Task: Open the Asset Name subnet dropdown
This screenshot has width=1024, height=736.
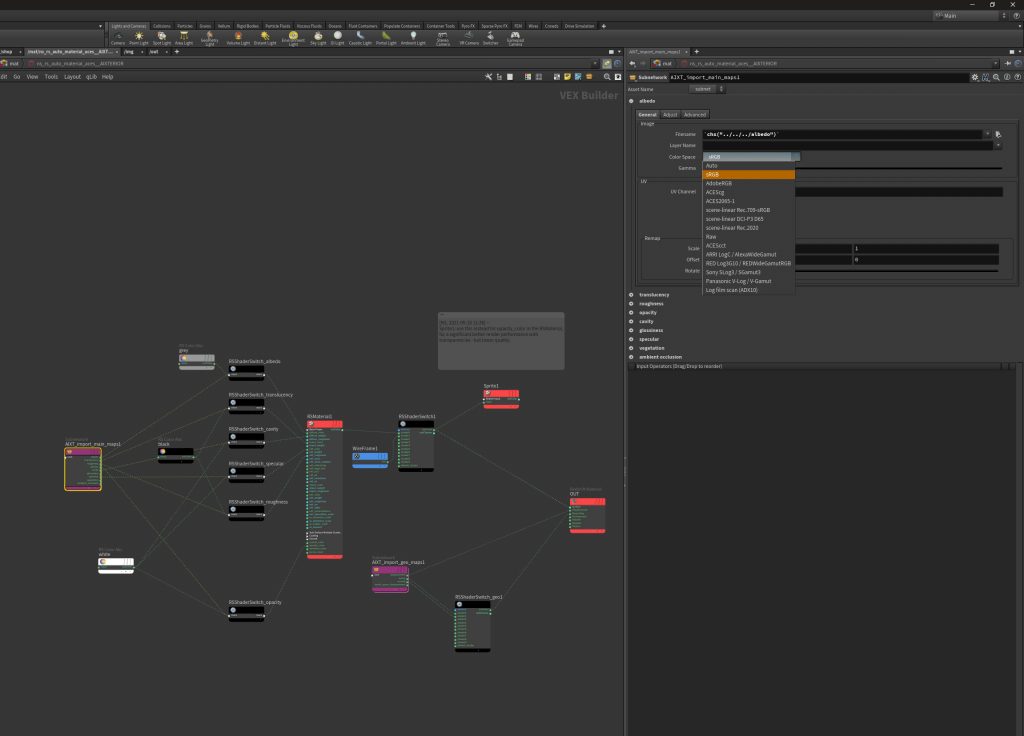Action: pyautogui.click(x=705, y=88)
